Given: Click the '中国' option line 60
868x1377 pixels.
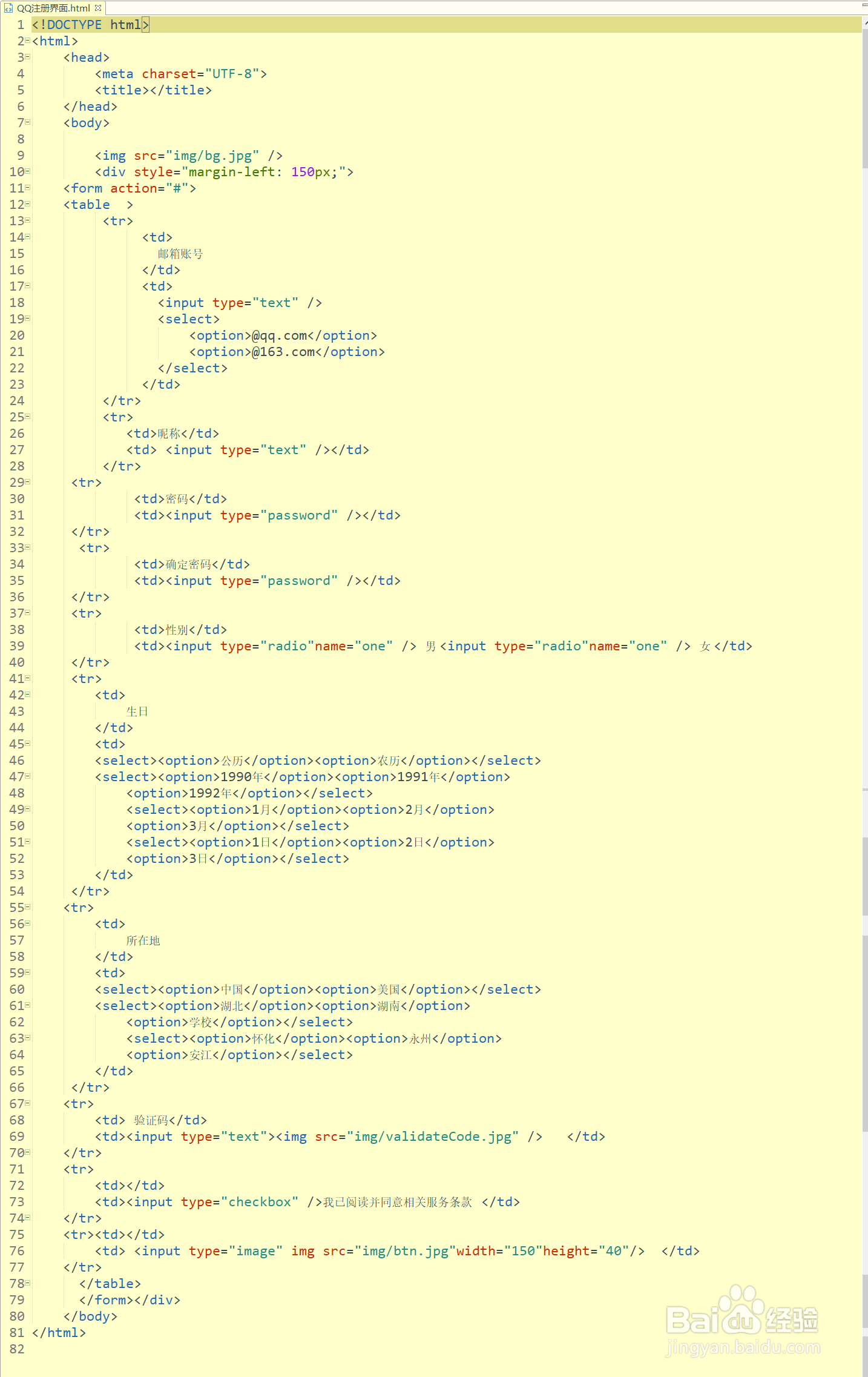Looking at the screenshot, I should point(318,989).
